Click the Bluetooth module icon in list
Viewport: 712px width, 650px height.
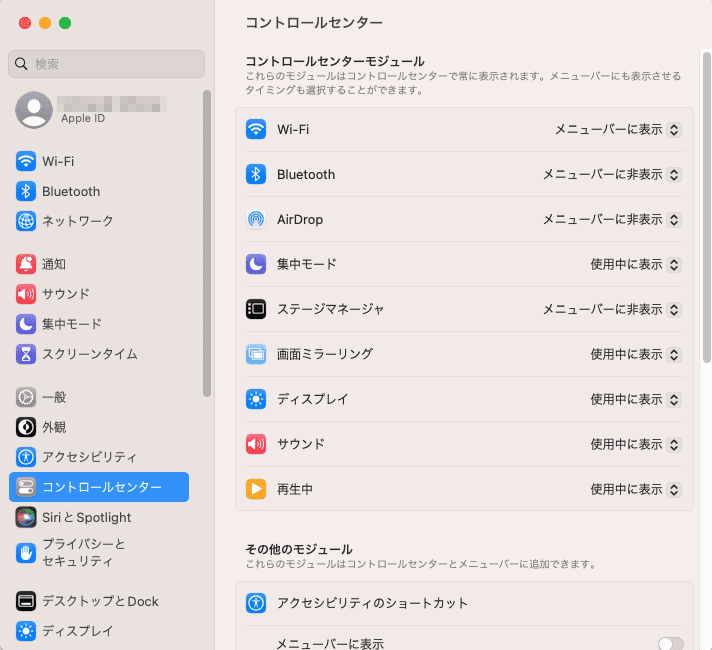[256, 174]
